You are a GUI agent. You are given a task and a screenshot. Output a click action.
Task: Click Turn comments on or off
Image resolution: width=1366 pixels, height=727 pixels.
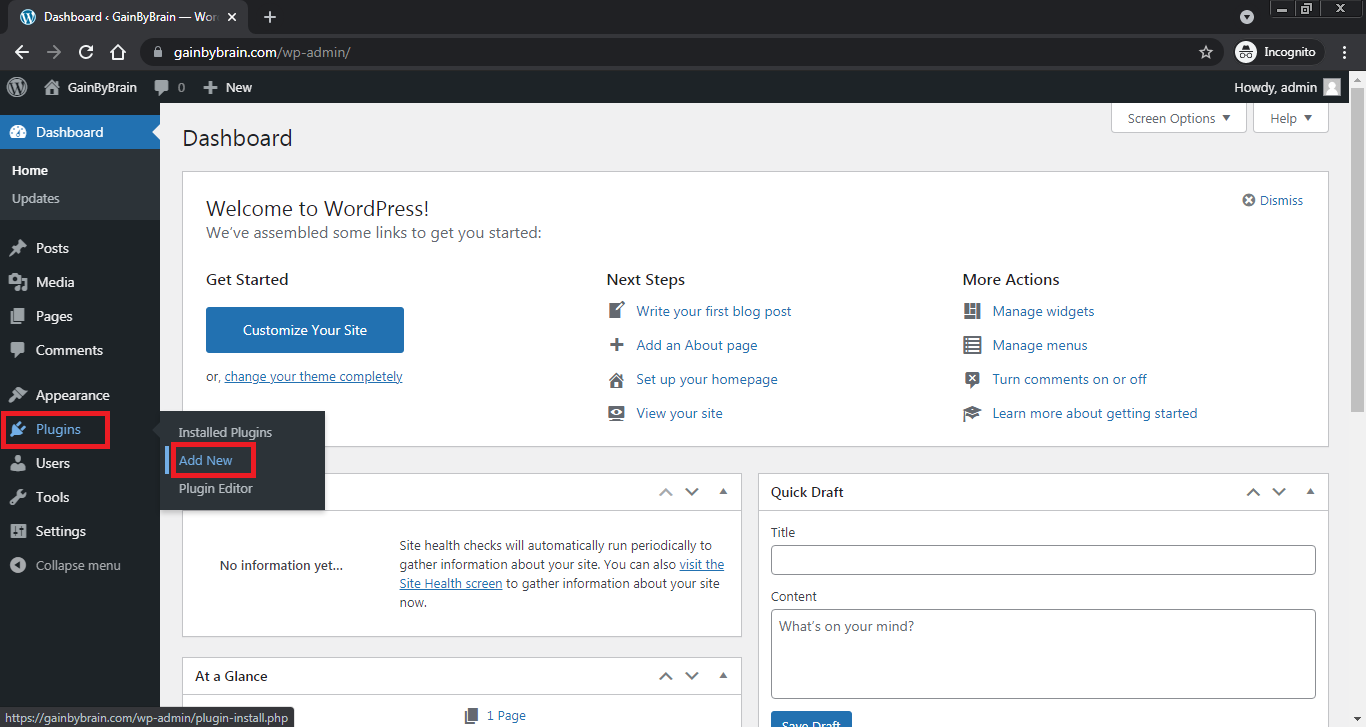(1069, 379)
